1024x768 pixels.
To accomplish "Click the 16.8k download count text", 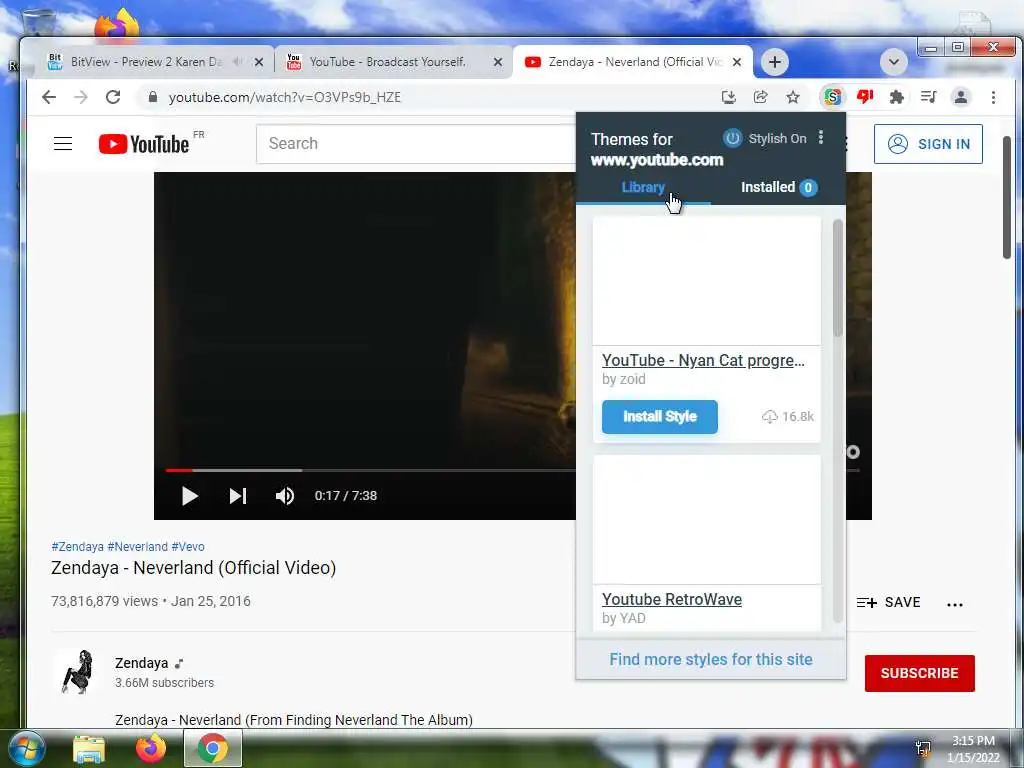I will tap(797, 417).
